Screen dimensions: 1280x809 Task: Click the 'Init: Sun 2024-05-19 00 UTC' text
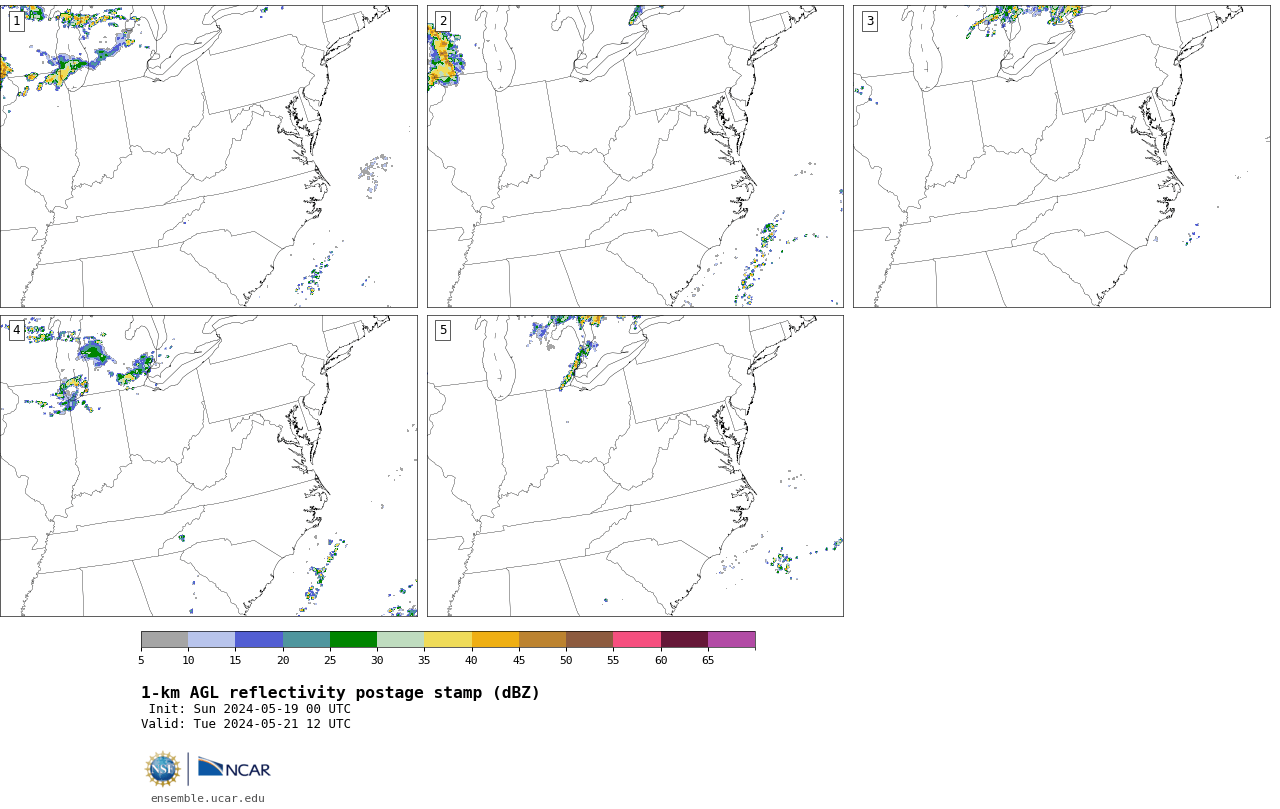click(250, 709)
